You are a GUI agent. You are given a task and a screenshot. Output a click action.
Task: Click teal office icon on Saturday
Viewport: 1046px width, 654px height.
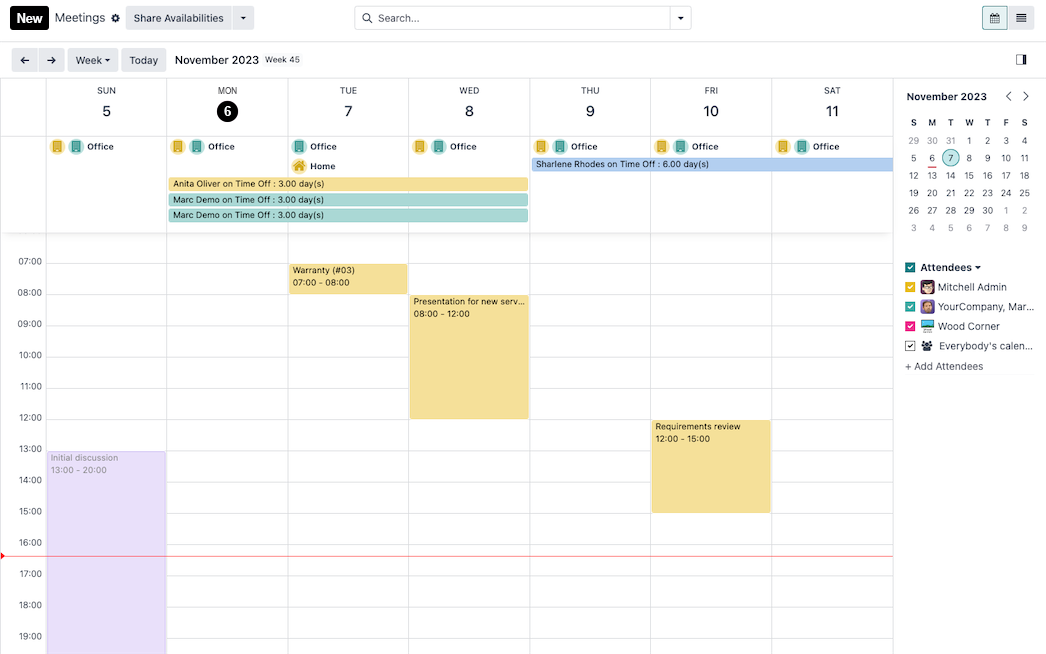802,146
